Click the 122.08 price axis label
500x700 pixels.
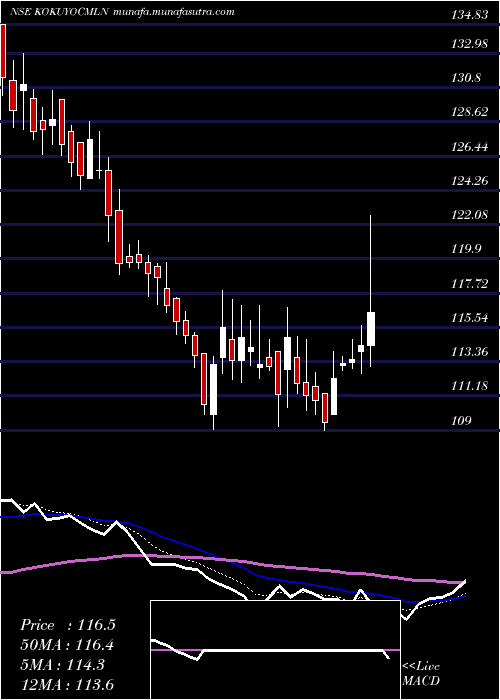469,215
